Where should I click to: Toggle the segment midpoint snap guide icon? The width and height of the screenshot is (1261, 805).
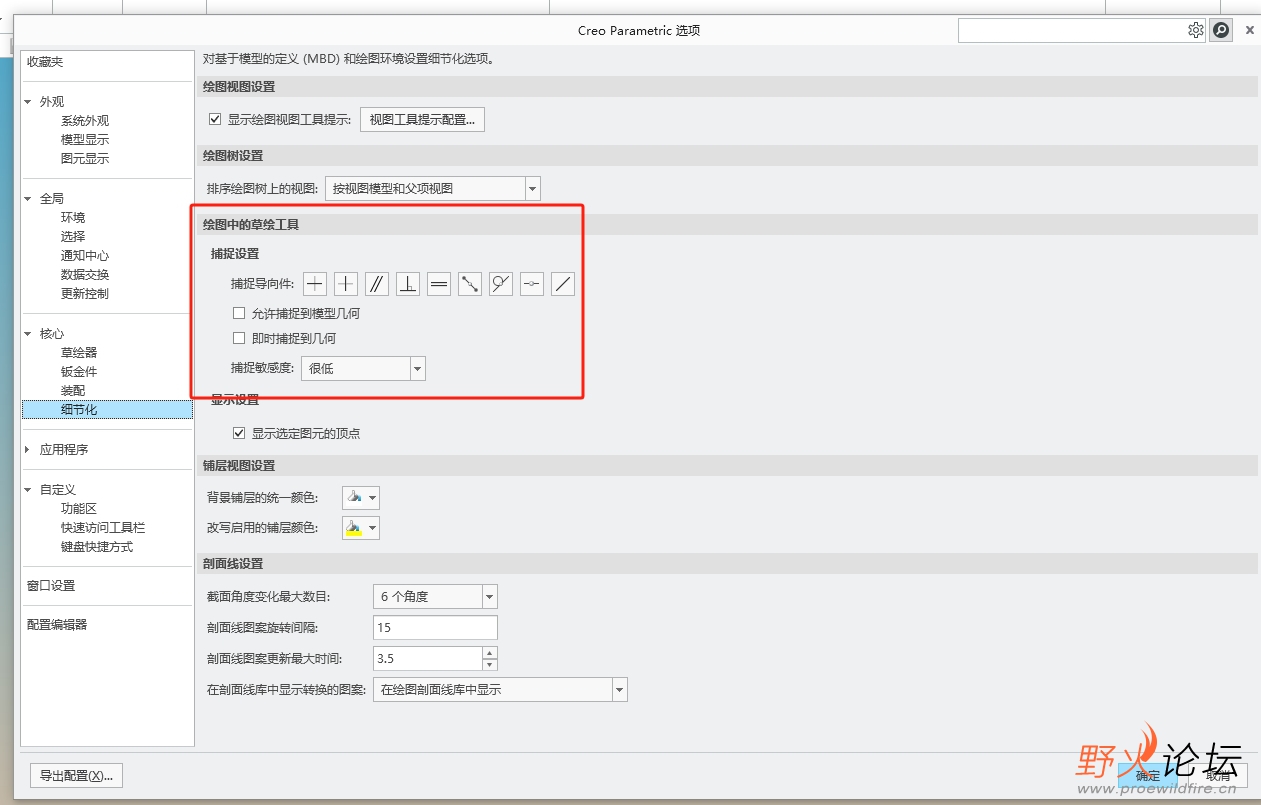point(470,284)
